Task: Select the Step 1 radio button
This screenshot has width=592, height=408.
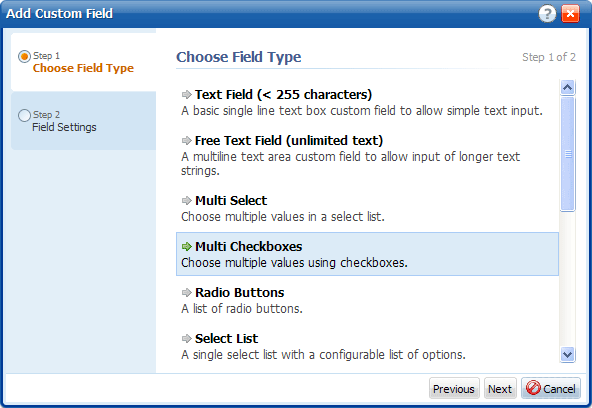Action: (24, 57)
